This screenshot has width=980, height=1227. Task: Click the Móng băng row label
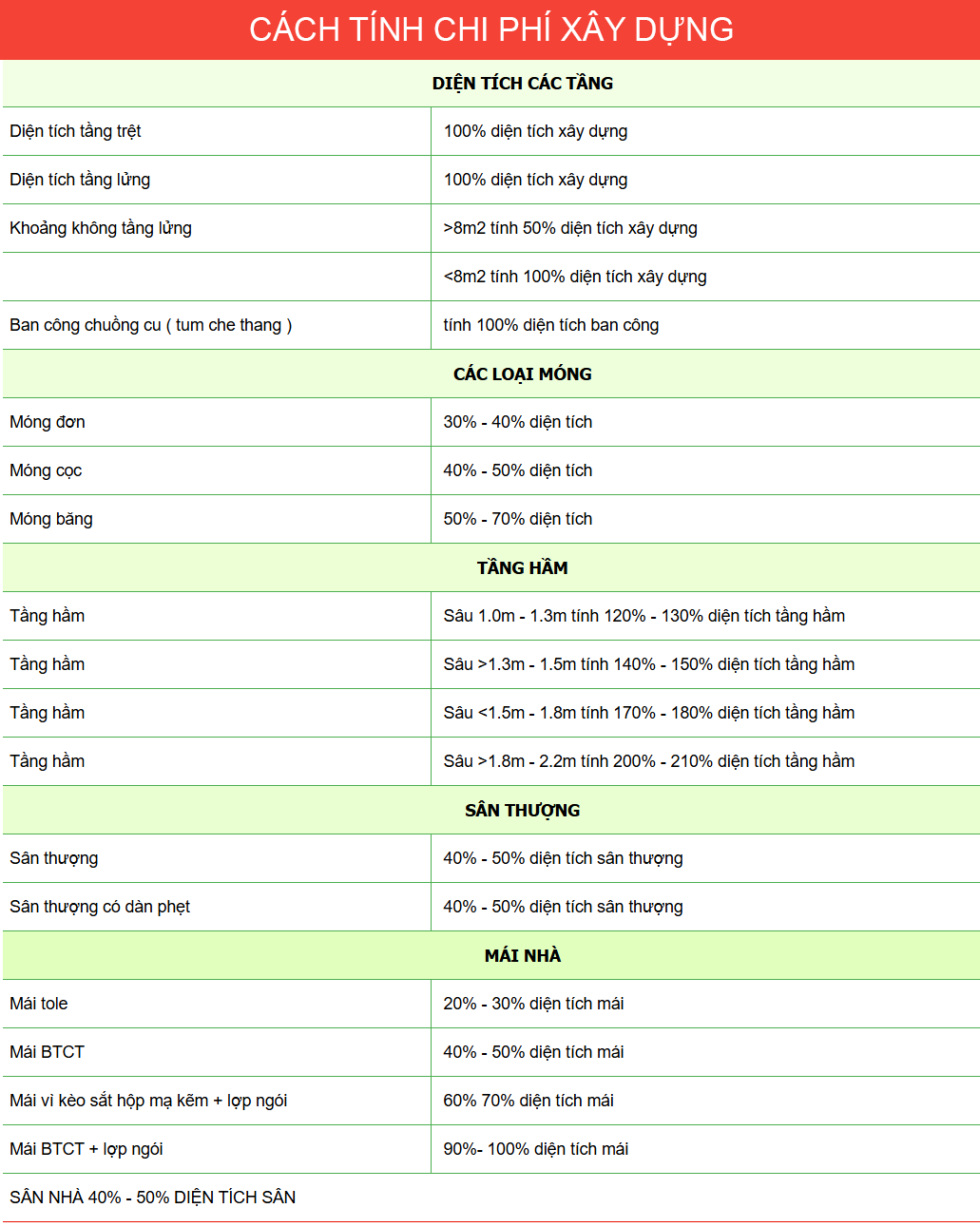[51, 519]
